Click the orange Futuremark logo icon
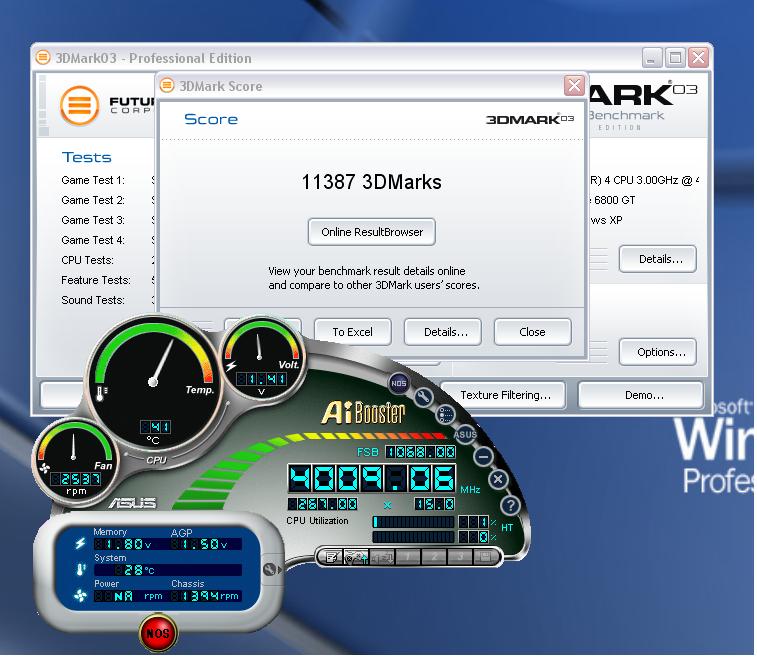This screenshot has height=658, width=757. [x=80, y=105]
